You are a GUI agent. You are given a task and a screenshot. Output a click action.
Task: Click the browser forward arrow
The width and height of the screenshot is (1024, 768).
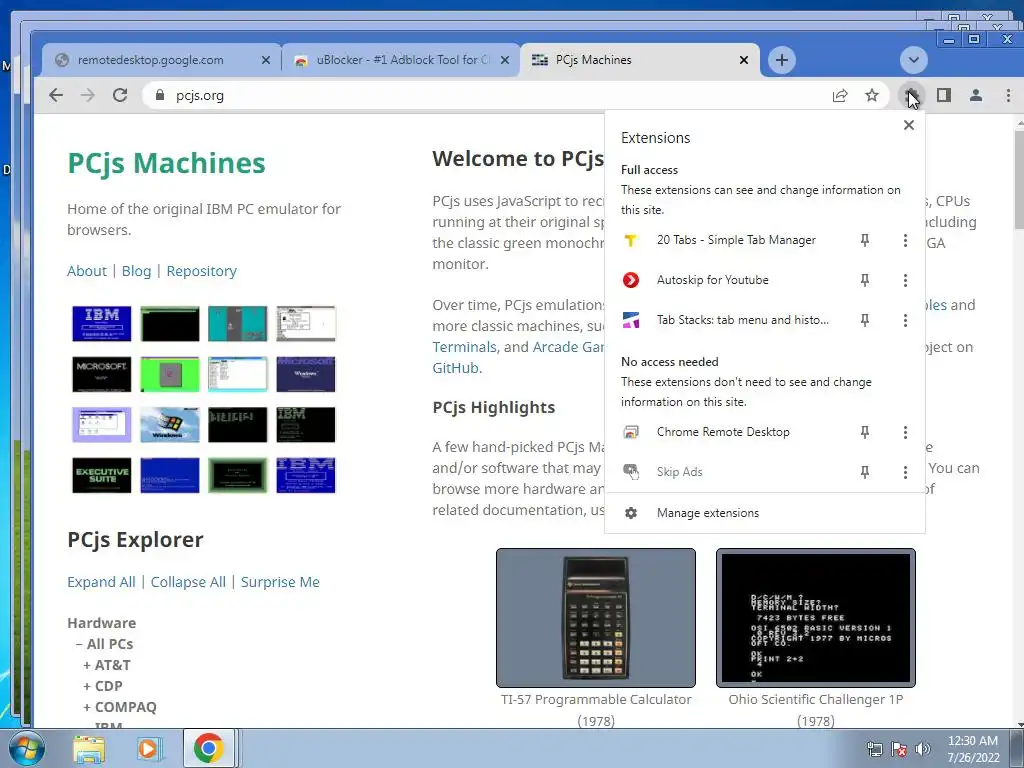88,95
